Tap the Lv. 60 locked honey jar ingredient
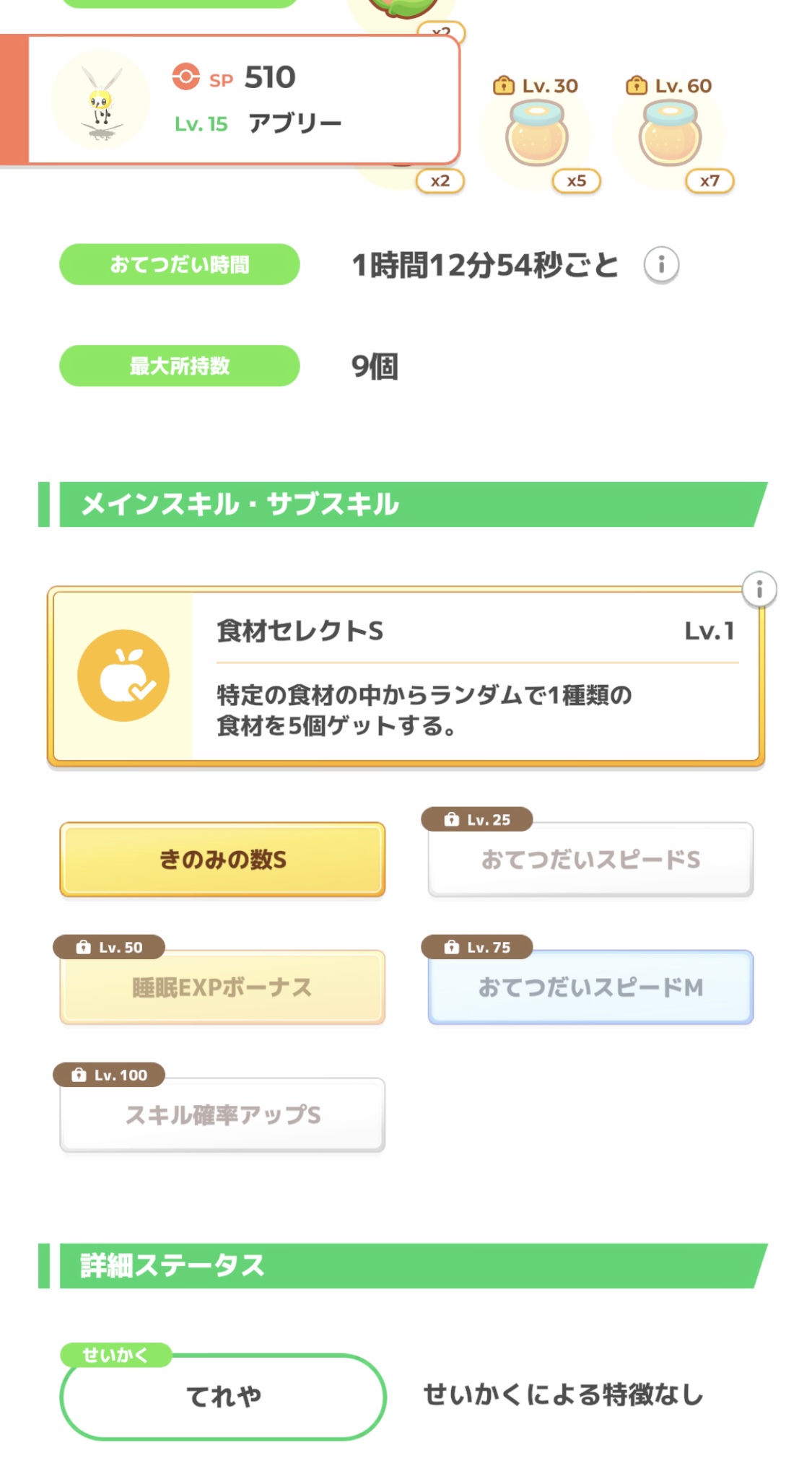The width and height of the screenshot is (812, 1484). pyautogui.click(x=670, y=136)
